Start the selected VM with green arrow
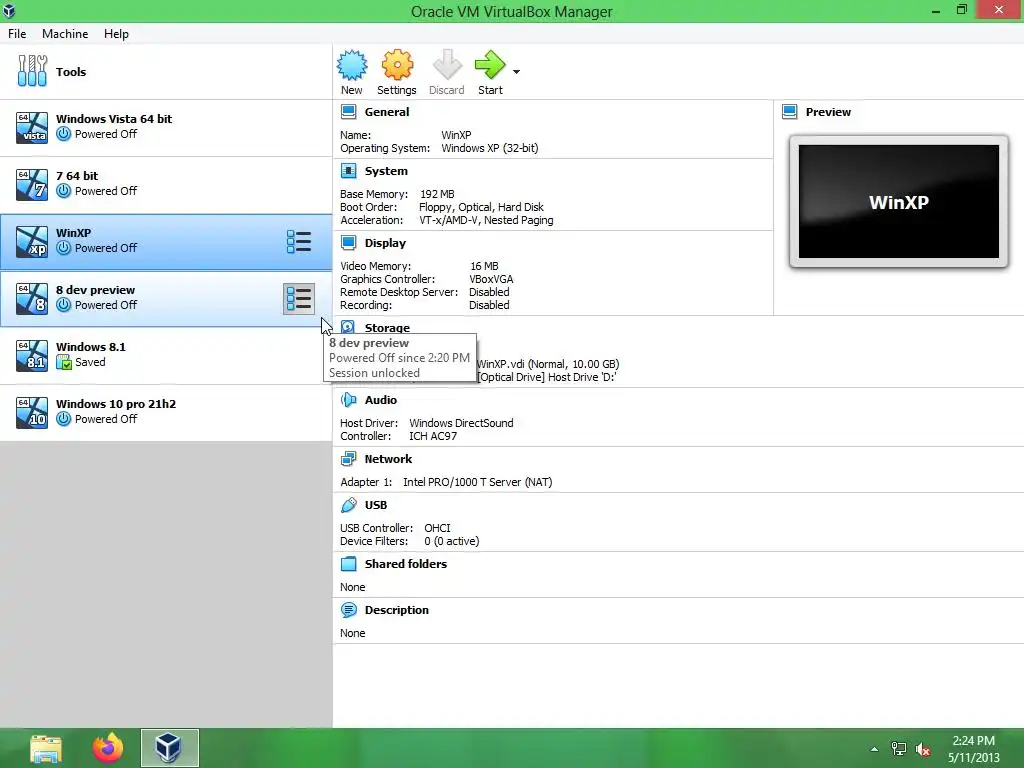 pos(490,65)
